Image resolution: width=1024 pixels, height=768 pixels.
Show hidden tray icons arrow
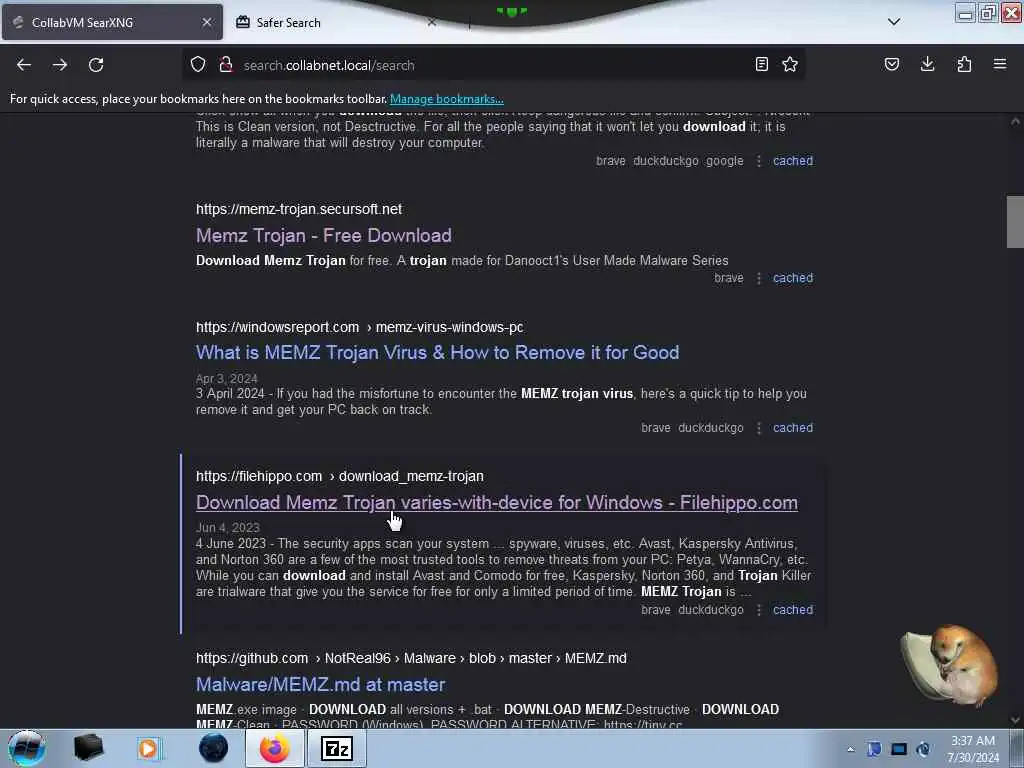(x=850, y=749)
